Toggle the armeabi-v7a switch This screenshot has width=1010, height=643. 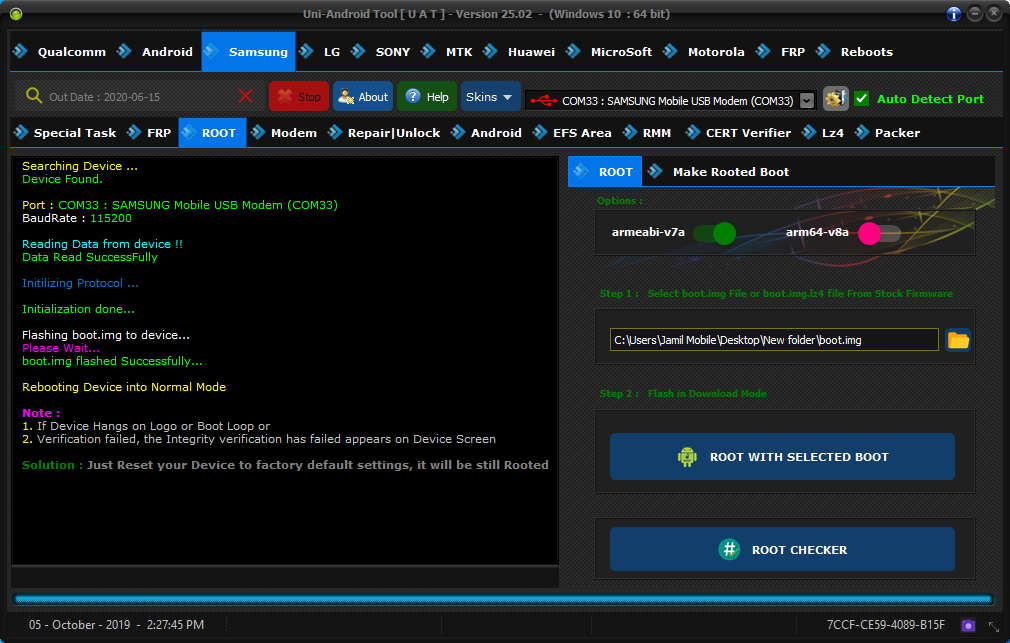tap(715, 233)
